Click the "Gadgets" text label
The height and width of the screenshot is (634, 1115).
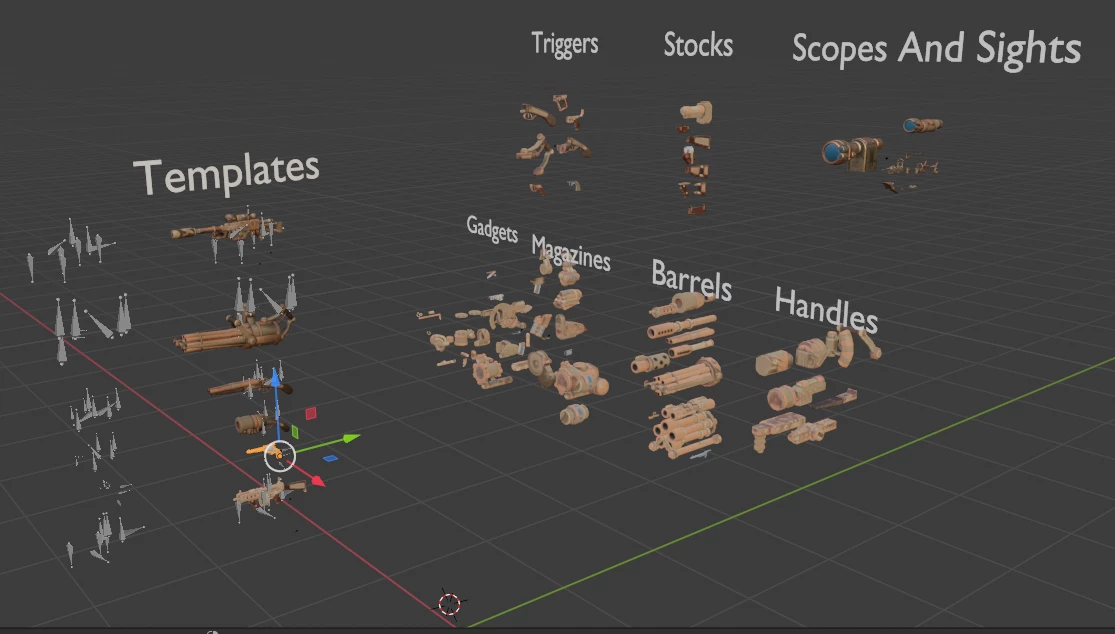click(492, 229)
